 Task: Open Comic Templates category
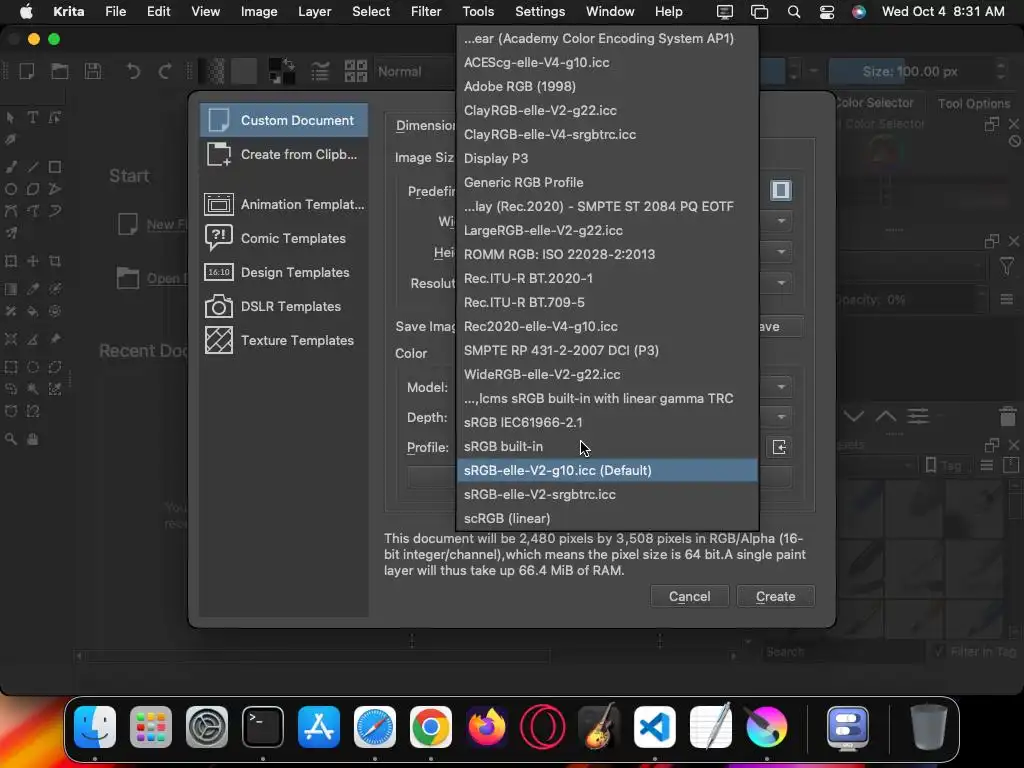pyautogui.click(x=284, y=238)
